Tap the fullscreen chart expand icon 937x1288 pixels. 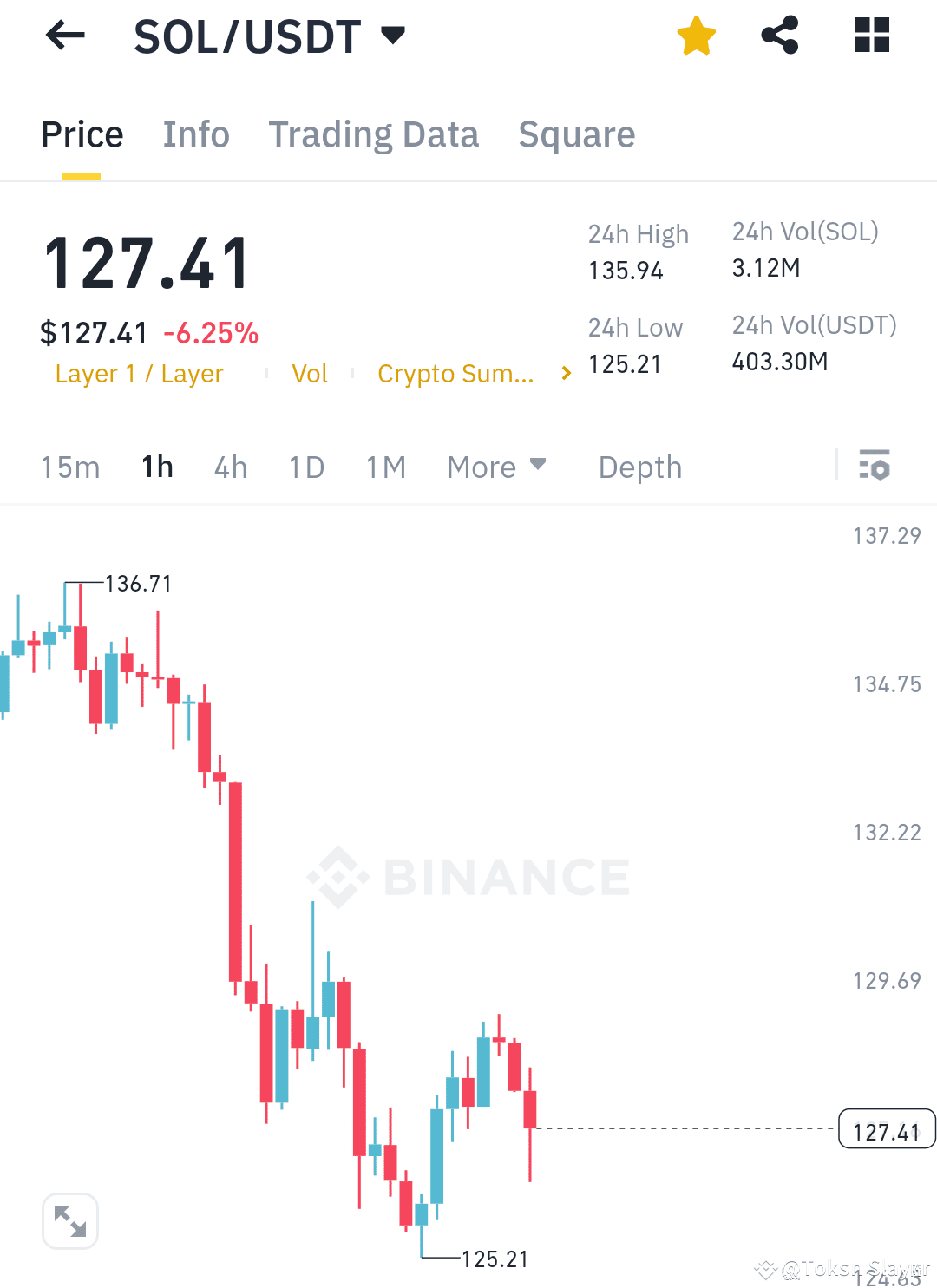coord(69,1220)
